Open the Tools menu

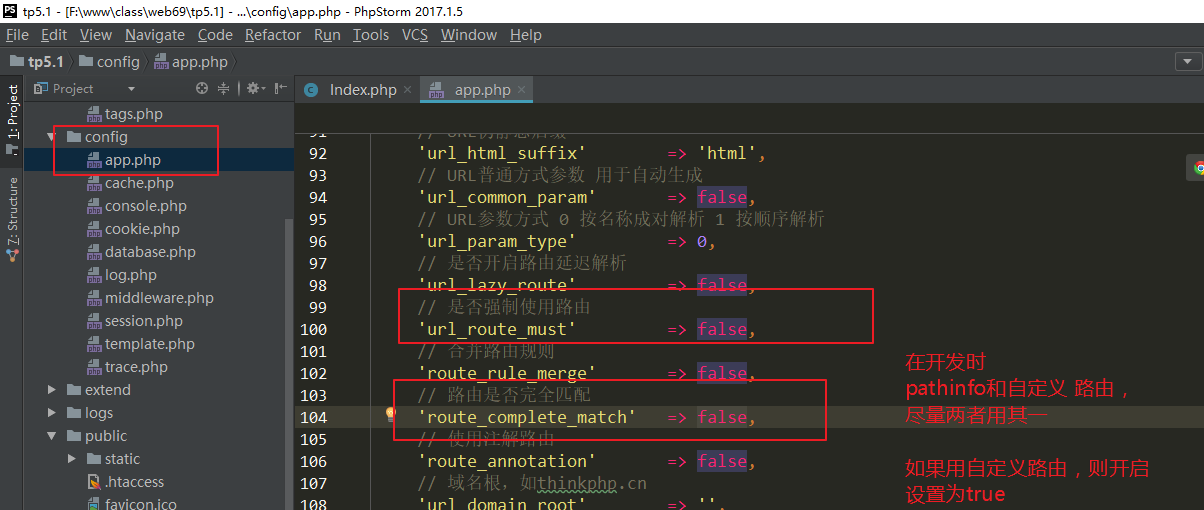(x=371, y=35)
